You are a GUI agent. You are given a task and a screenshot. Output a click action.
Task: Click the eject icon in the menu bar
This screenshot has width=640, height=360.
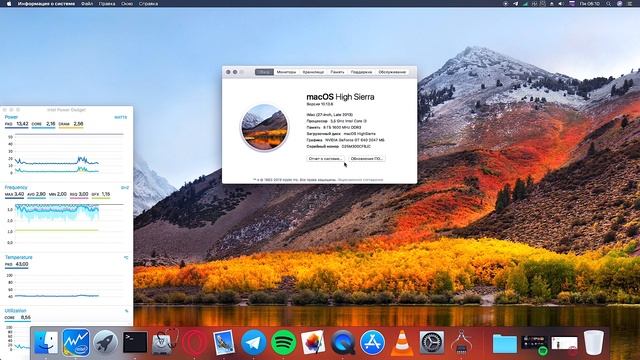pyautogui.click(x=552, y=4)
